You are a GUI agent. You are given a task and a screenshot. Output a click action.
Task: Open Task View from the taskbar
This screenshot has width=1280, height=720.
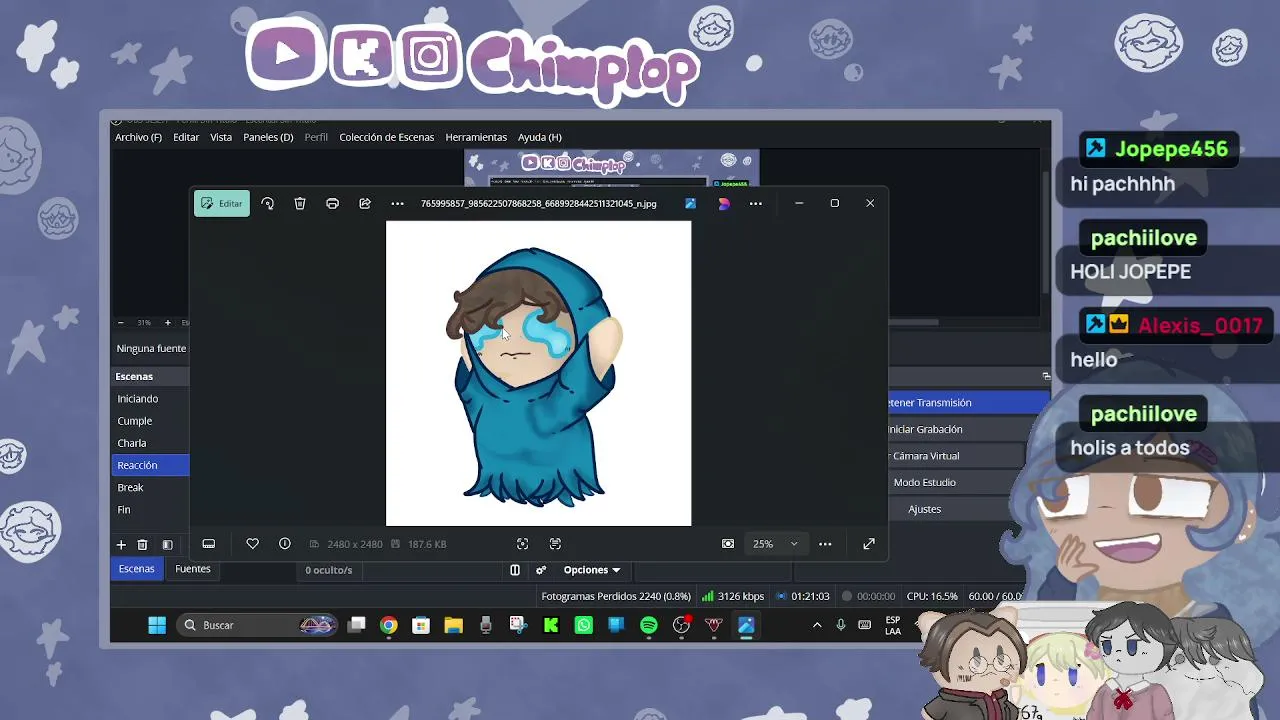pos(357,625)
